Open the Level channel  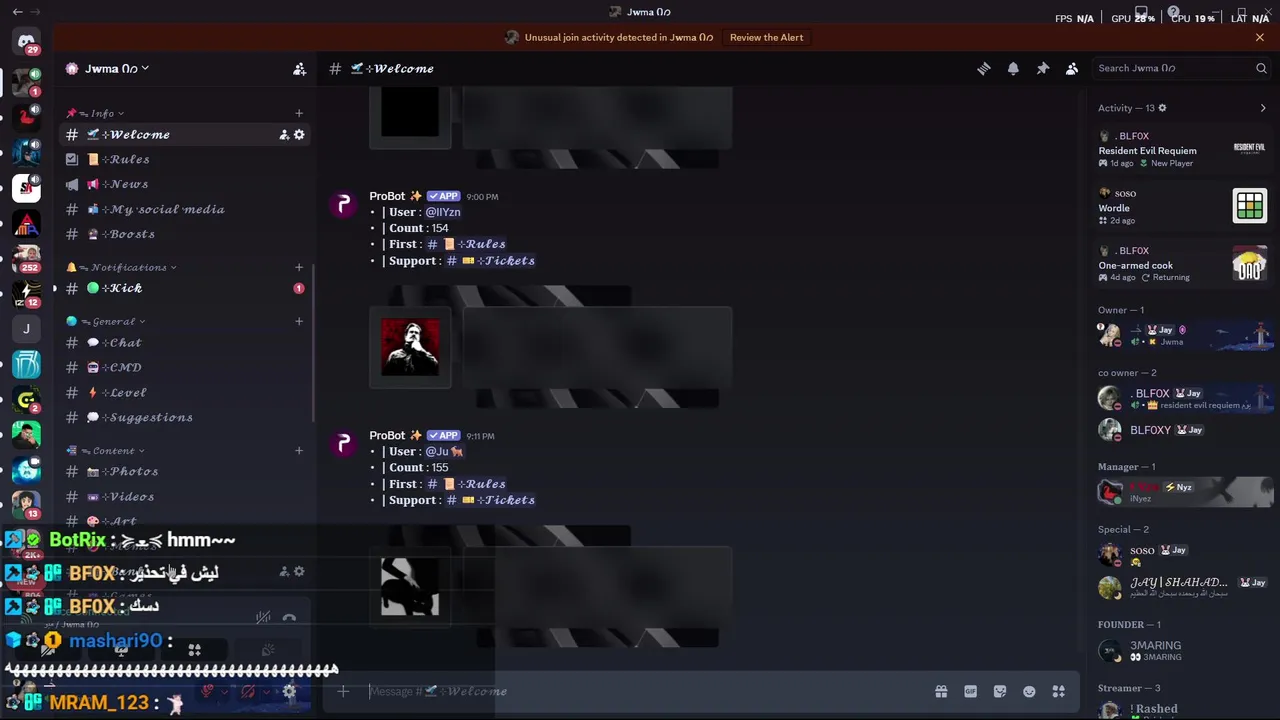(x=186, y=392)
